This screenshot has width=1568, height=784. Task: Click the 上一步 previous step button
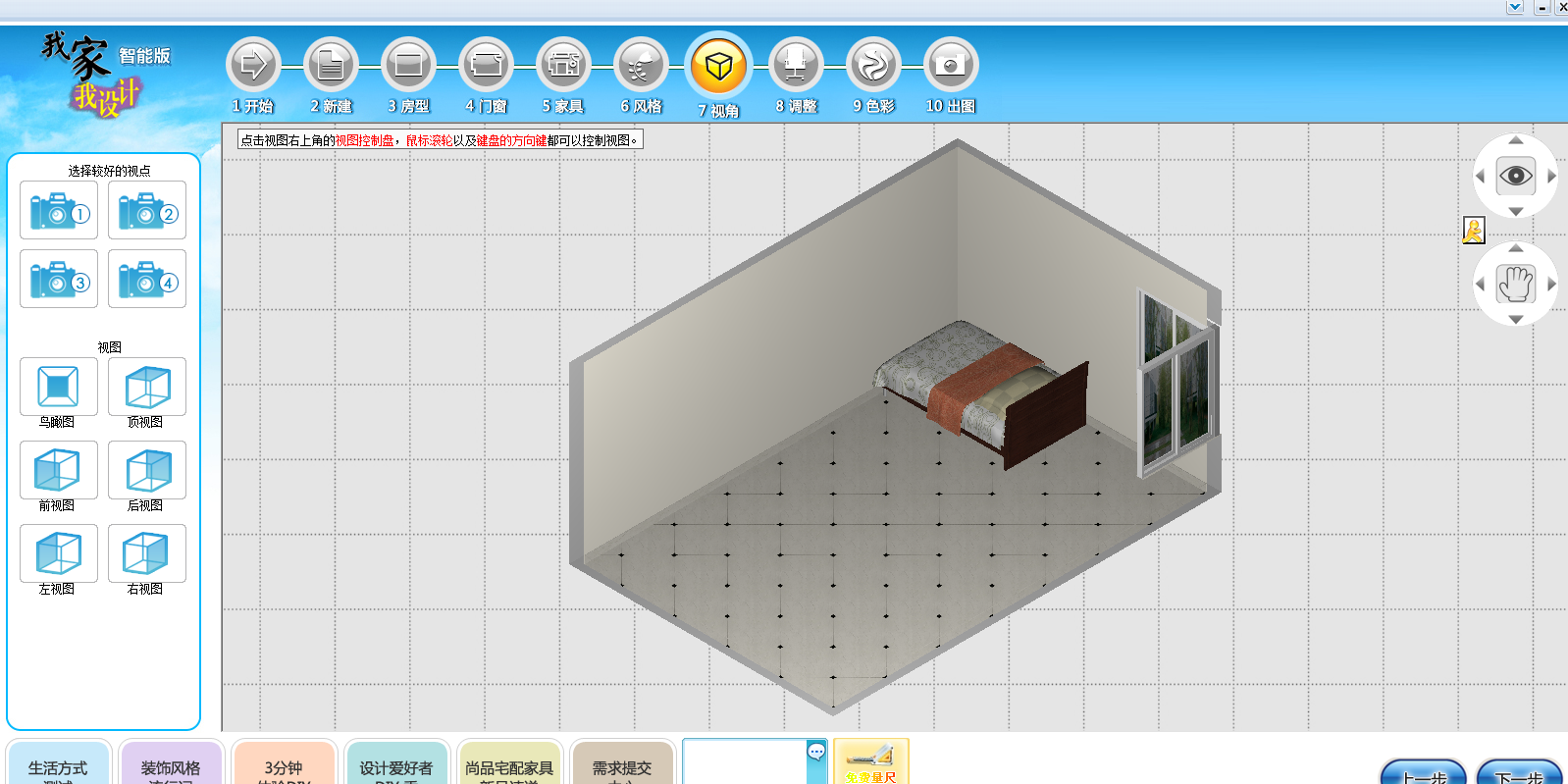[x=1423, y=774]
